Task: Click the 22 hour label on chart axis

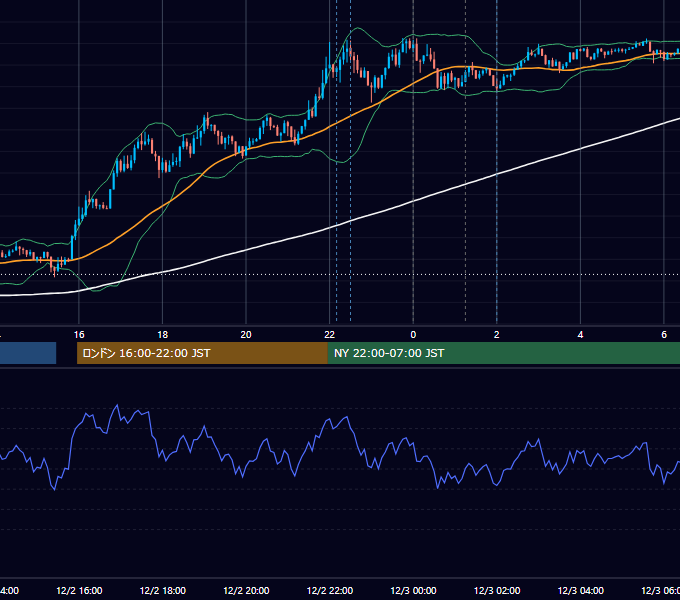Action: pyautogui.click(x=330, y=334)
